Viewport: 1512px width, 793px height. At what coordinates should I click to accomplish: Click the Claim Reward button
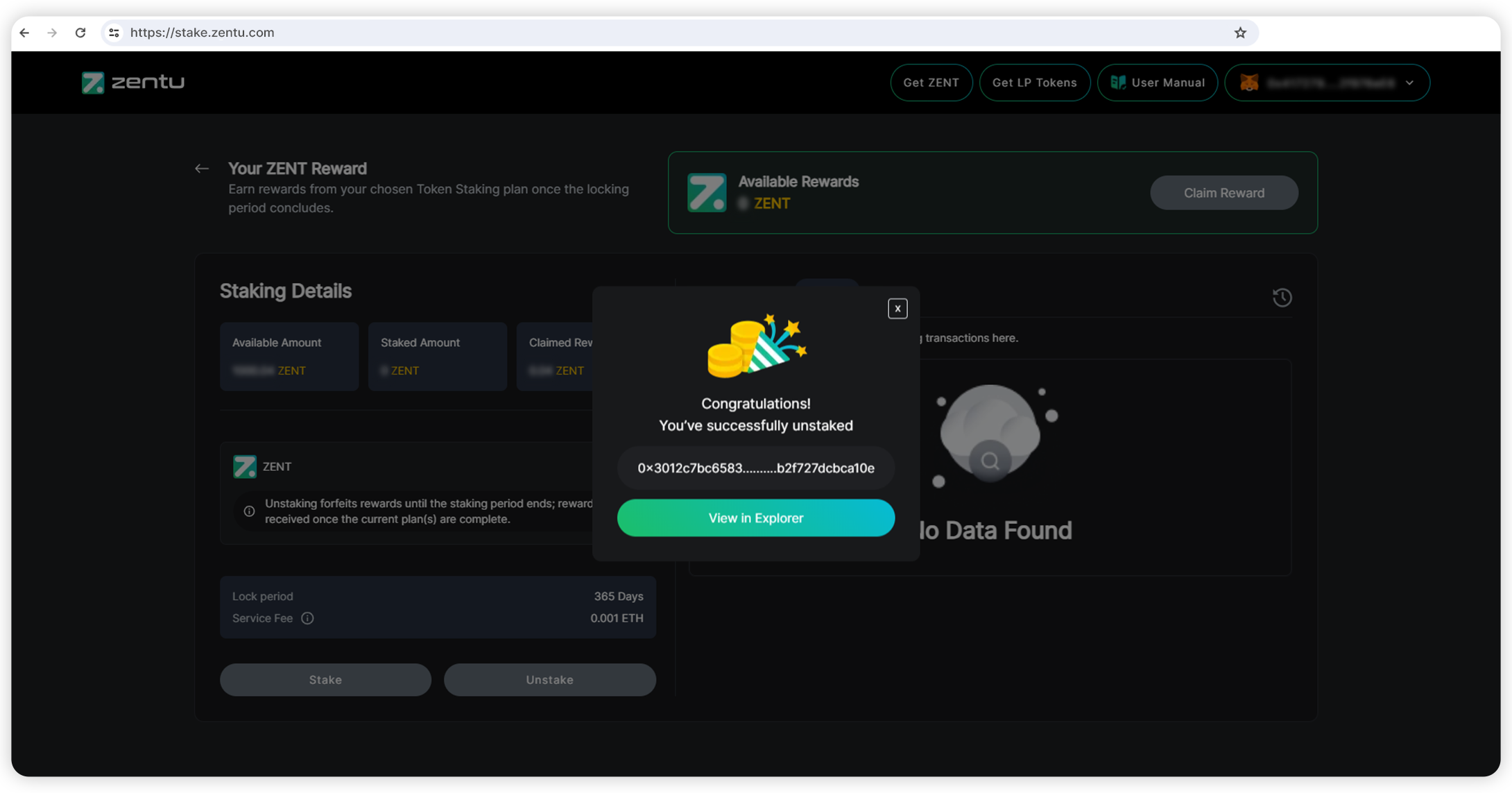tap(1223, 193)
